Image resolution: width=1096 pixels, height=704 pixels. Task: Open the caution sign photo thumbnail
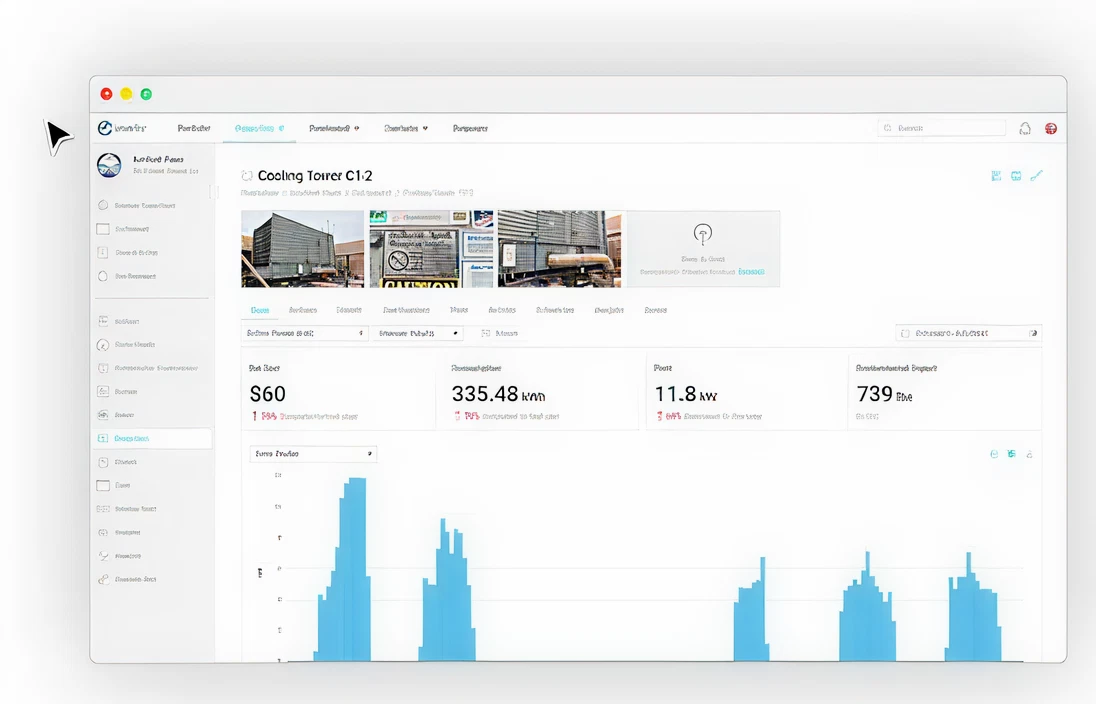[431, 249]
